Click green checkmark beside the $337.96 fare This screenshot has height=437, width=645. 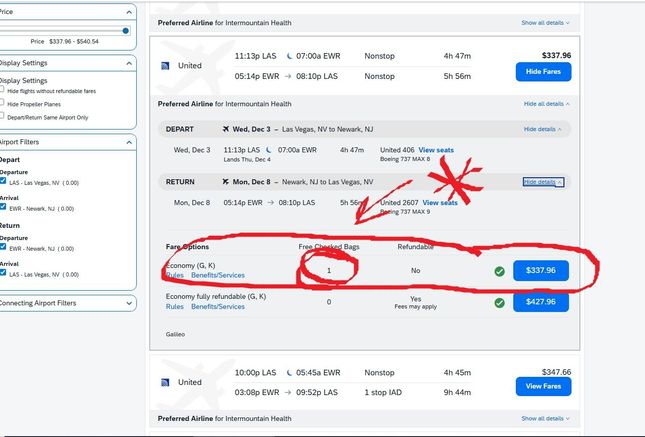499,271
